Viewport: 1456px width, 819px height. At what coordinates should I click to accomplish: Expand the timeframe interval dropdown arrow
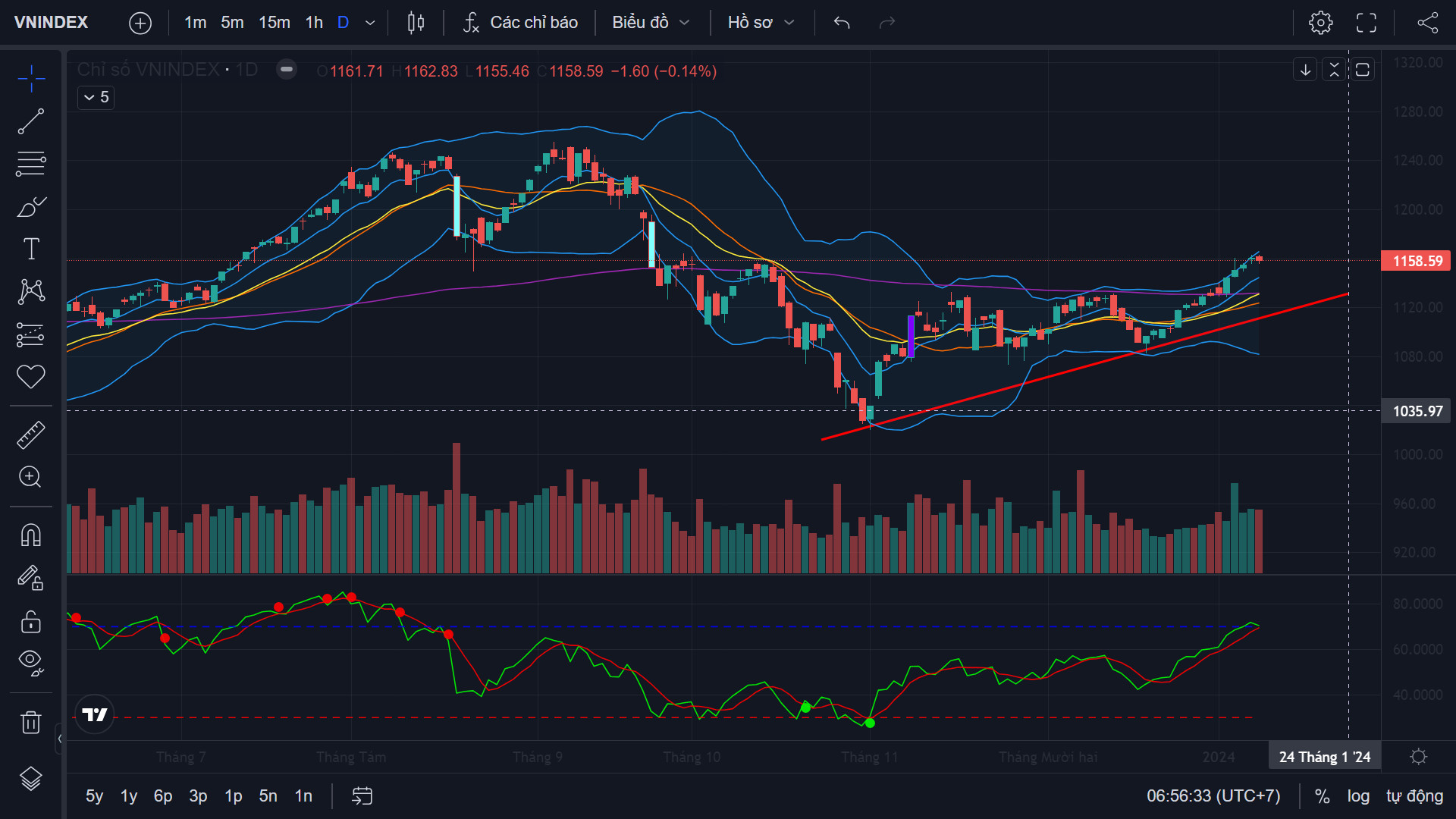[370, 23]
